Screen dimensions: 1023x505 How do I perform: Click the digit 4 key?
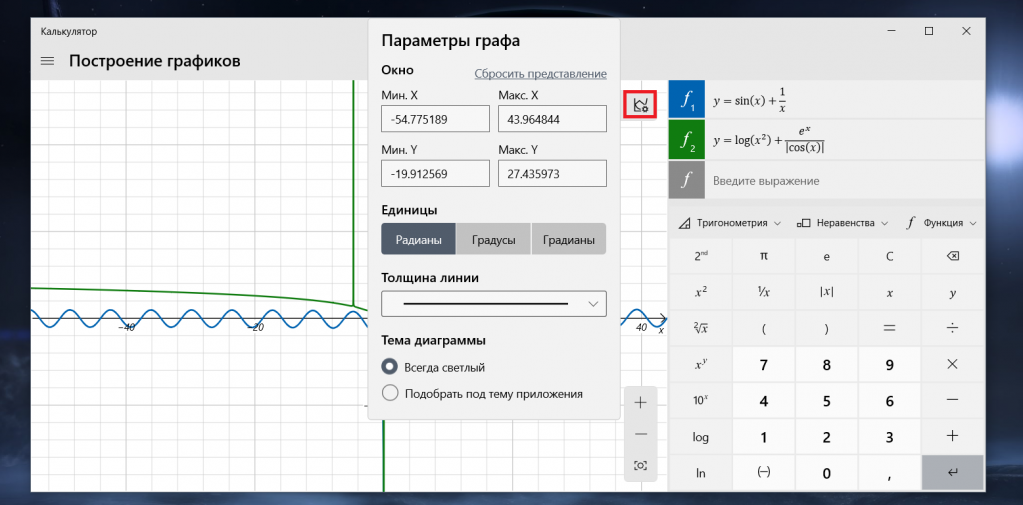pos(763,401)
